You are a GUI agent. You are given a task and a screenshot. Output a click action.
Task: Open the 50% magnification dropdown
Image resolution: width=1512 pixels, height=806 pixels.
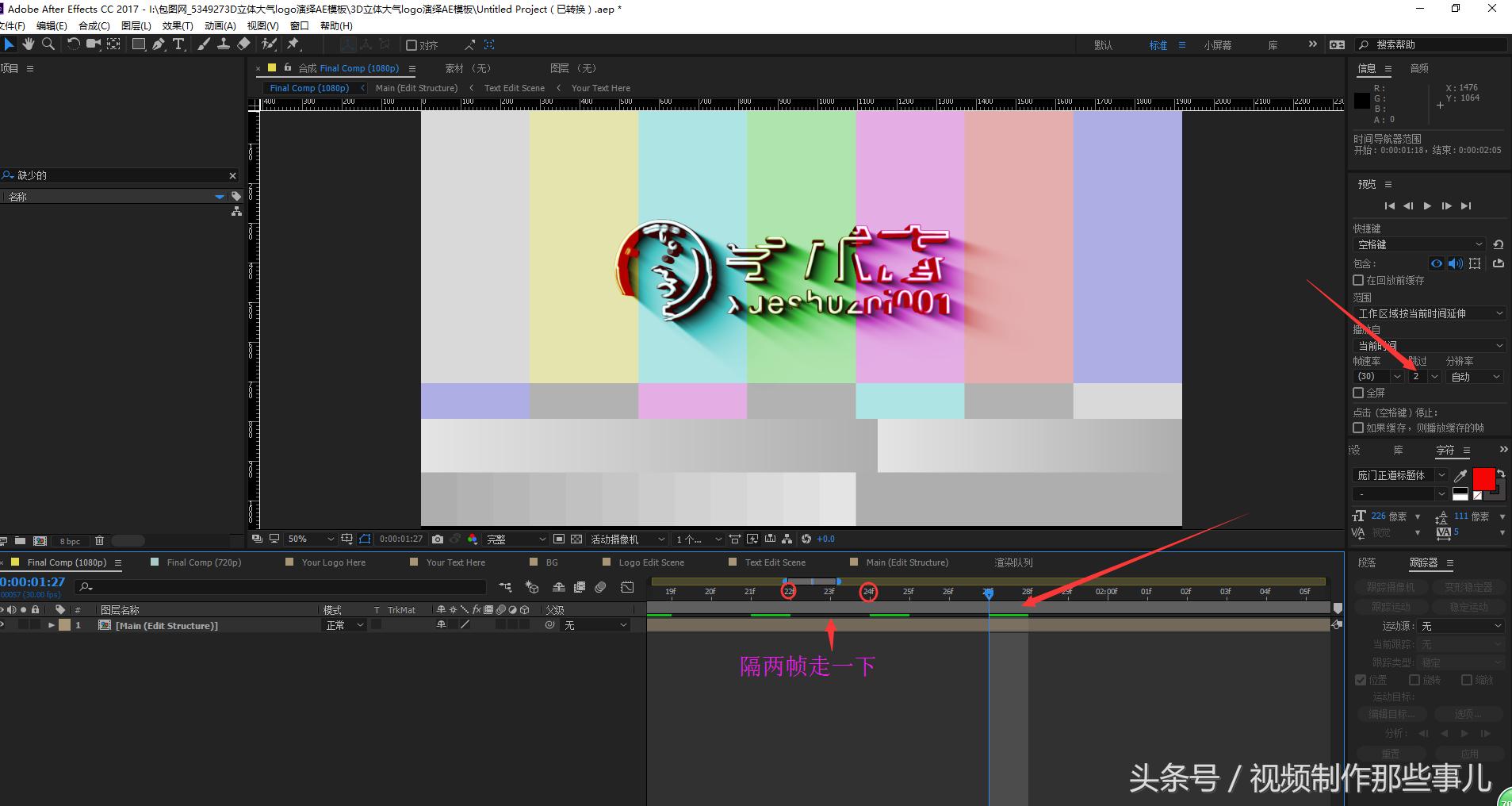coord(311,539)
